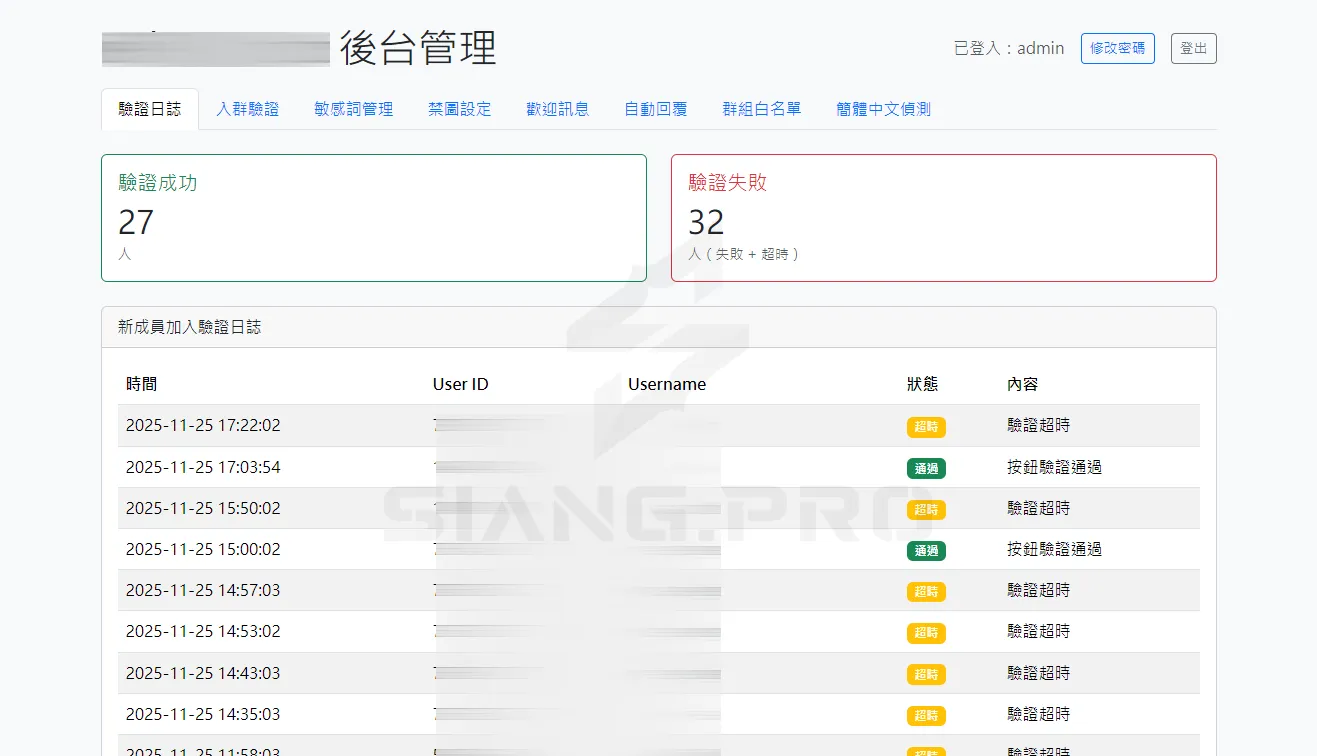Open the 歡迎訊息 tab
The height and width of the screenshot is (756, 1317).
click(556, 108)
